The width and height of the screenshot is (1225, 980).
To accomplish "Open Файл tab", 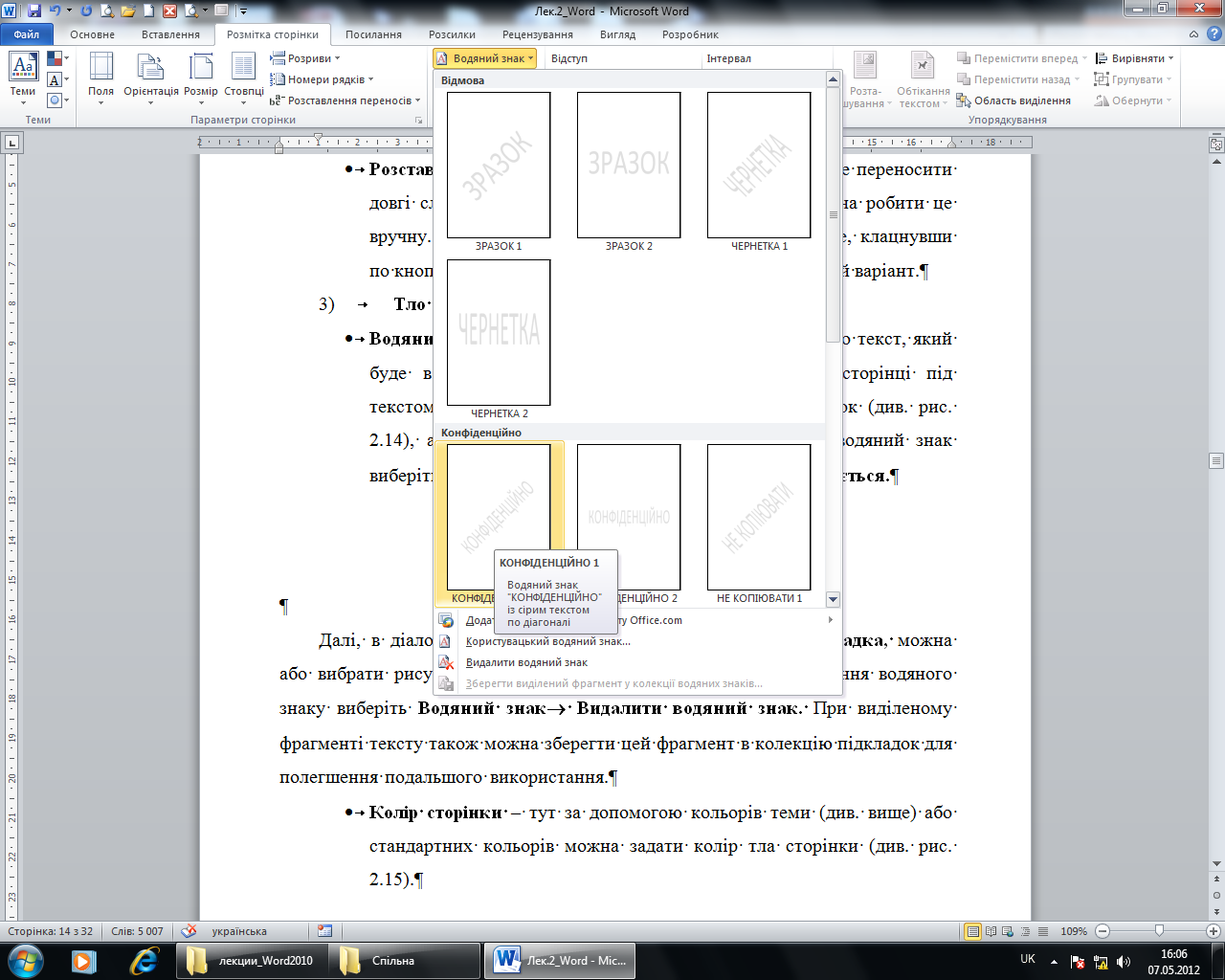I will [27, 34].
